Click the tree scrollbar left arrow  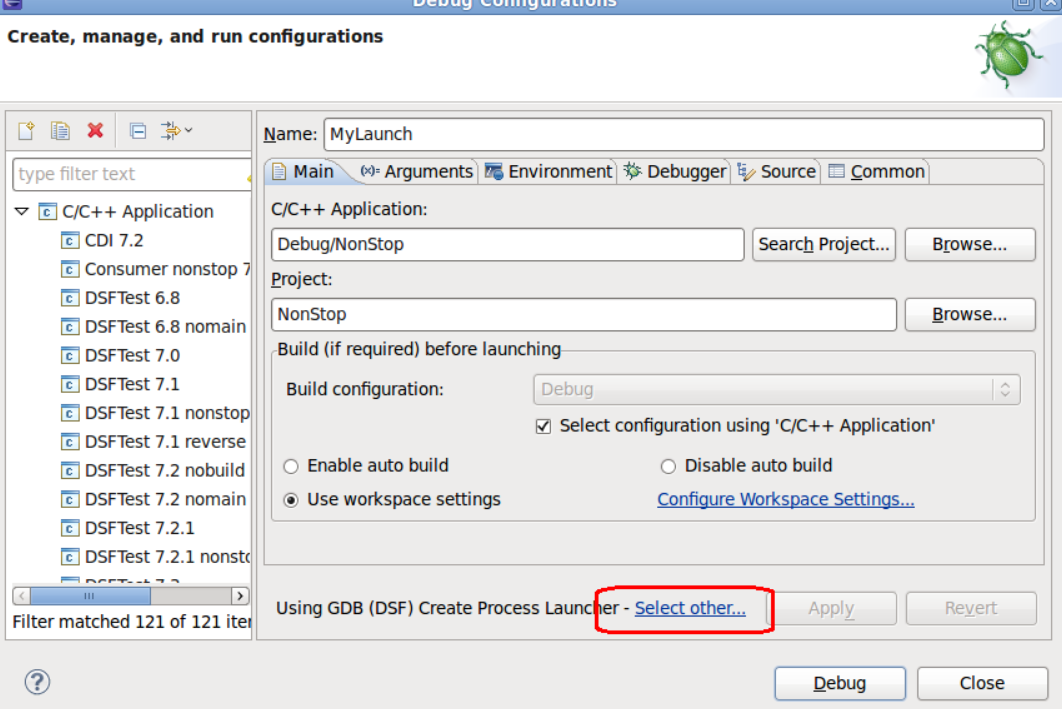[22, 596]
